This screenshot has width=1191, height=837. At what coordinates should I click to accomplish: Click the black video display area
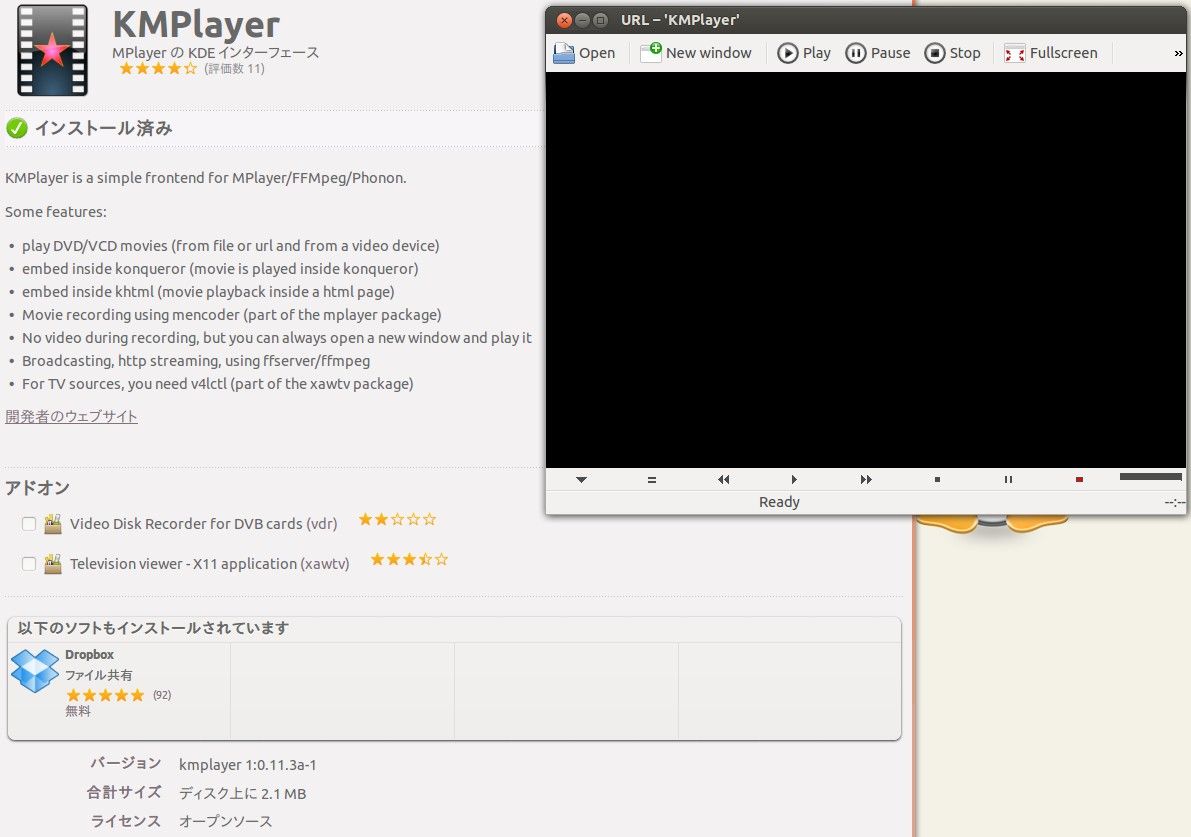click(x=865, y=270)
